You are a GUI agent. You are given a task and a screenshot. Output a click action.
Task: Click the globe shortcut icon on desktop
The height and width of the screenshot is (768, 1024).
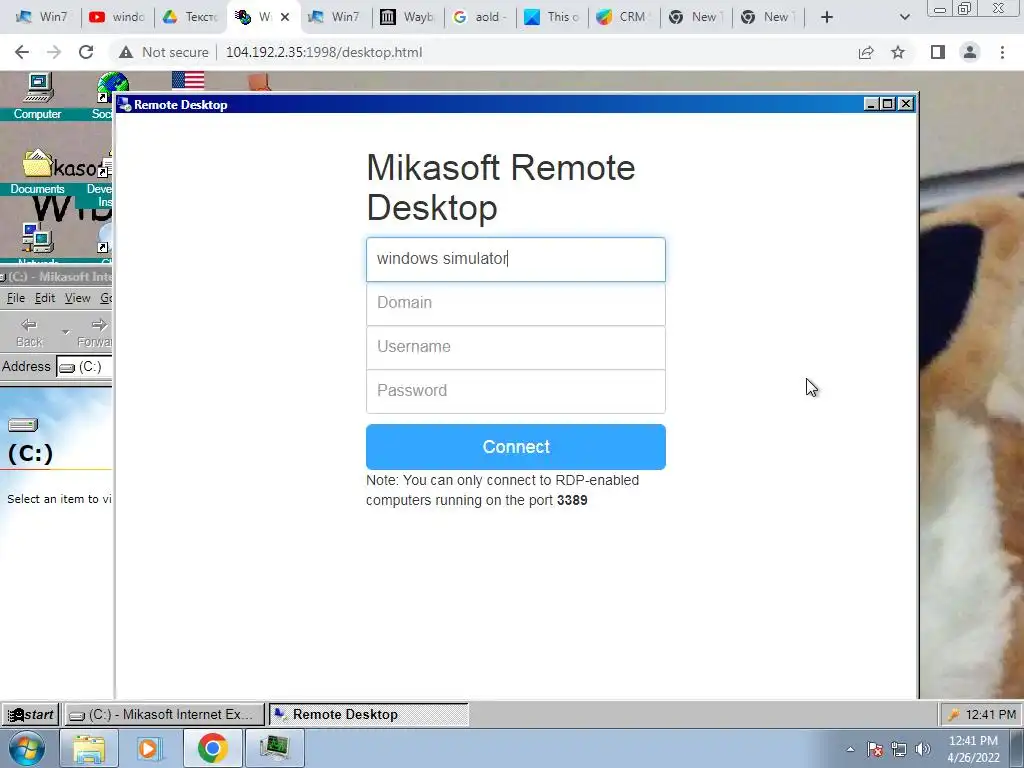(x=112, y=88)
